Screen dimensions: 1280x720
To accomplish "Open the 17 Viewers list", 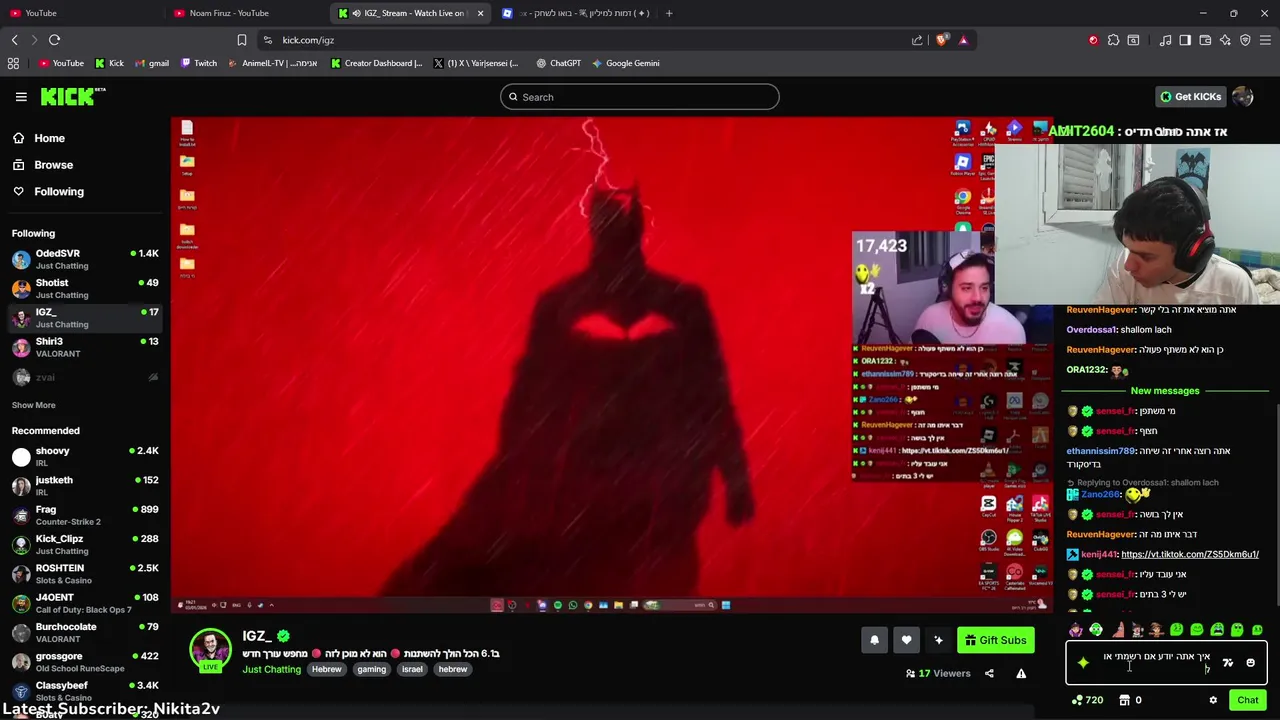I will (x=938, y=673).
